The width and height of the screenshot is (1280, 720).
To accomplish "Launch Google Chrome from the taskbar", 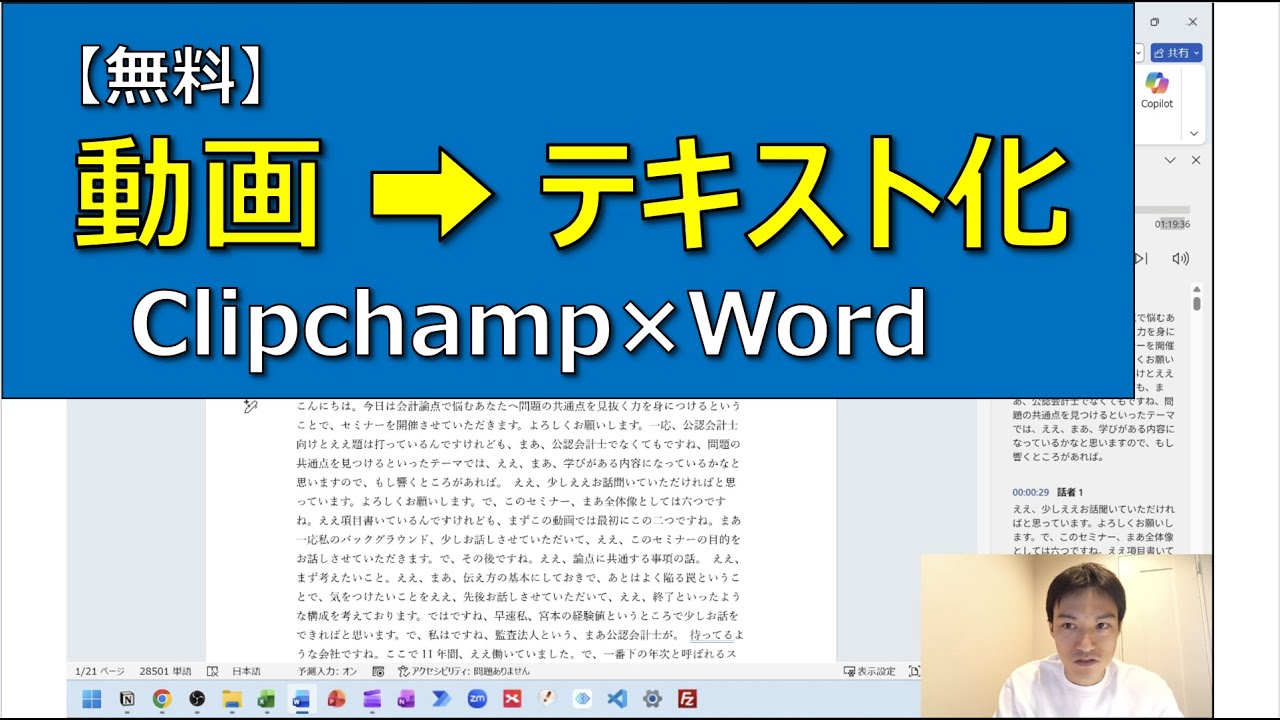I will (x=162, y=699).
